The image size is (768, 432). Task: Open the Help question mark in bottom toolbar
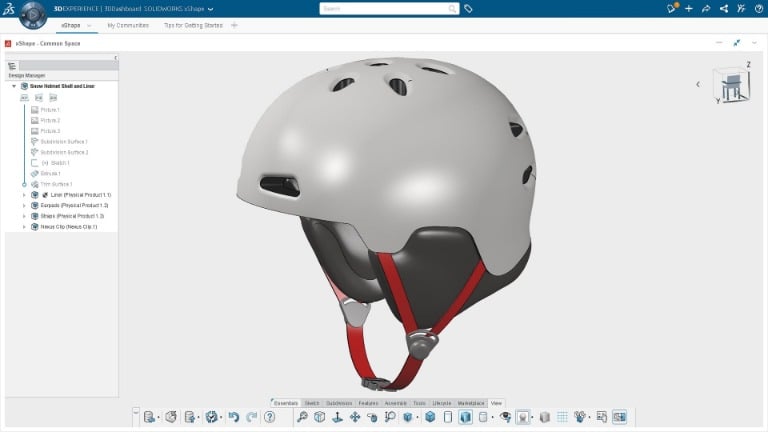269,417
